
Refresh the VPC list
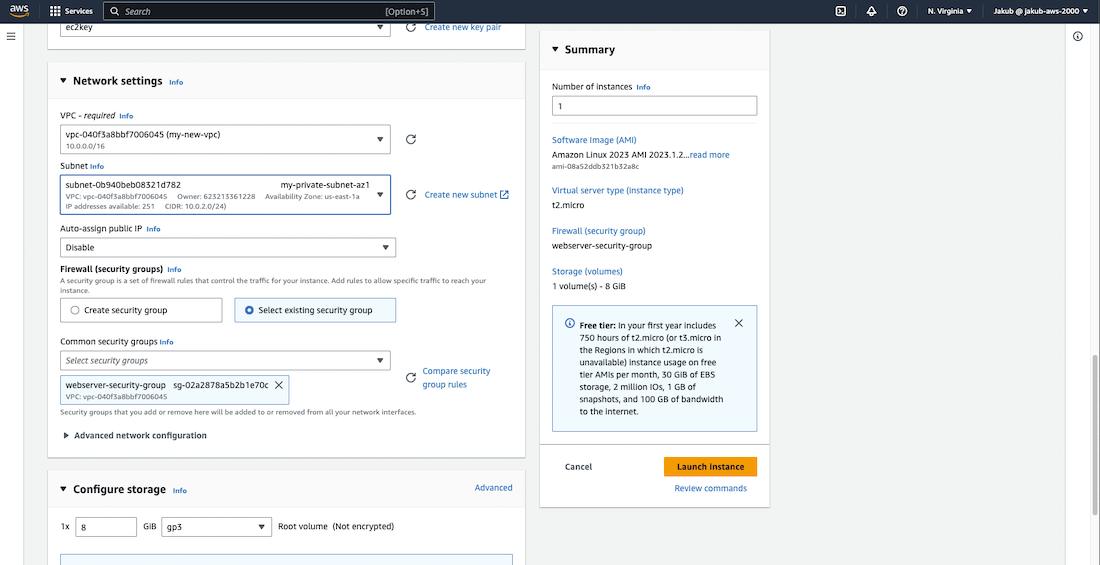411,140
